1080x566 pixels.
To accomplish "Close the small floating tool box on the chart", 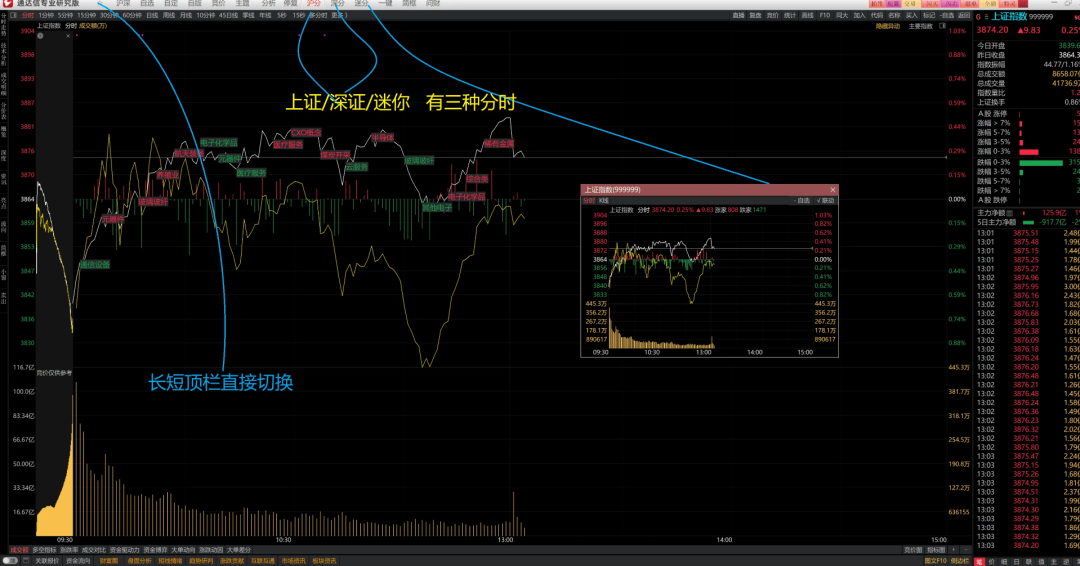I will [68, 36].
